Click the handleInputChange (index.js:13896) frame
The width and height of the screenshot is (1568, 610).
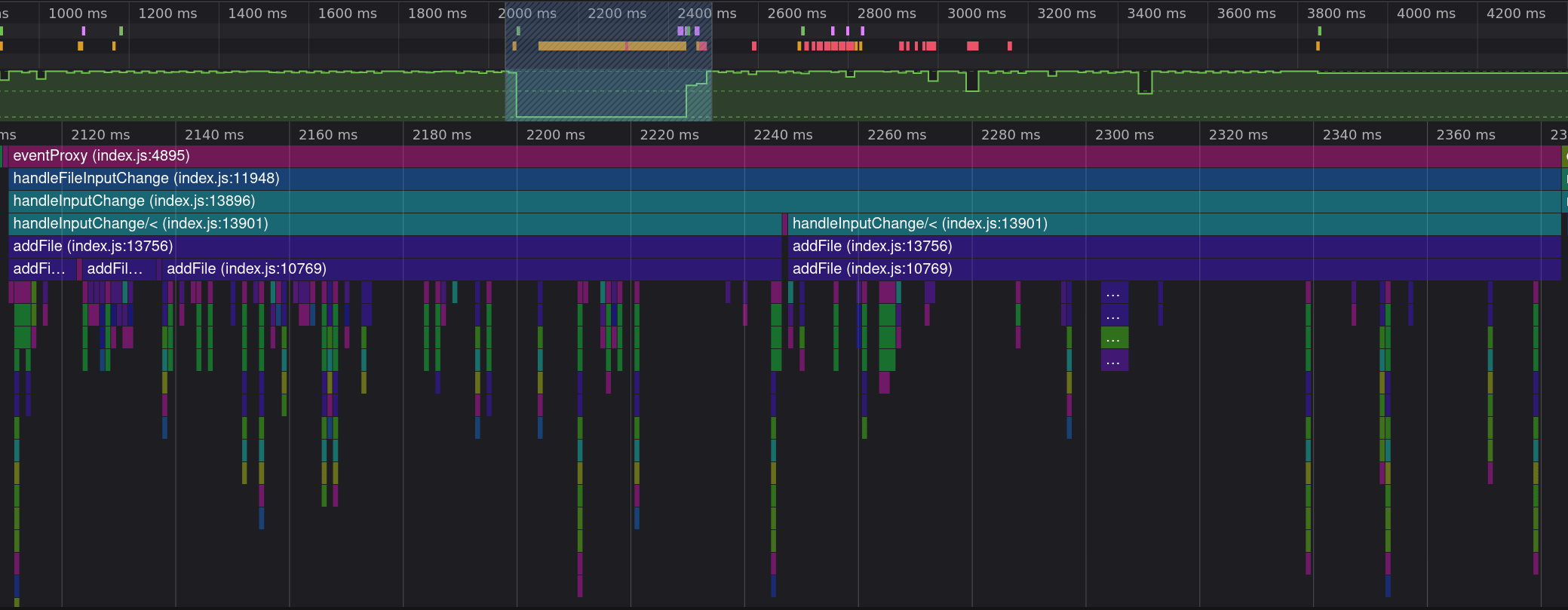[784, 201]
